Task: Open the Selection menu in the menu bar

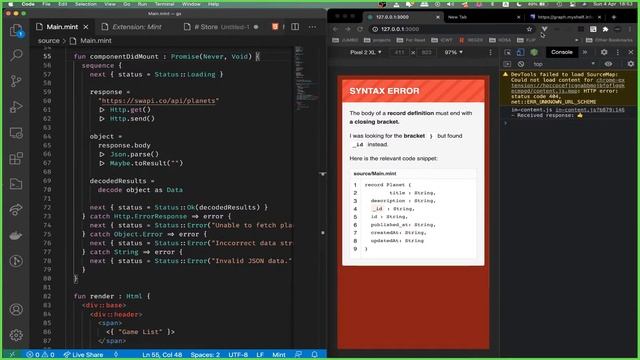Action: (86, 4)
